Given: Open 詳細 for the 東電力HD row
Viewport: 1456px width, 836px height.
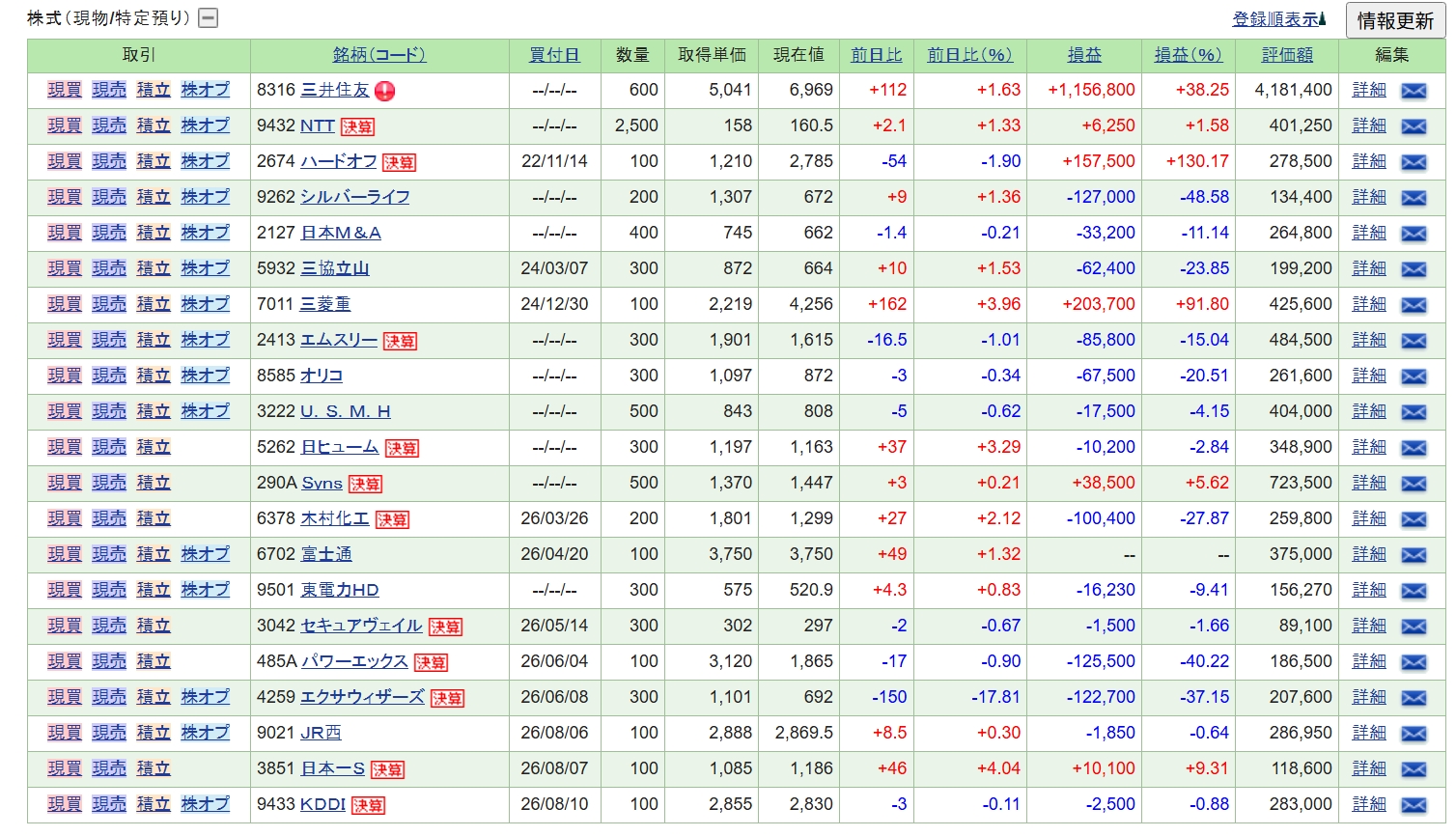Looking at the screenshot, I should 1369,590.
